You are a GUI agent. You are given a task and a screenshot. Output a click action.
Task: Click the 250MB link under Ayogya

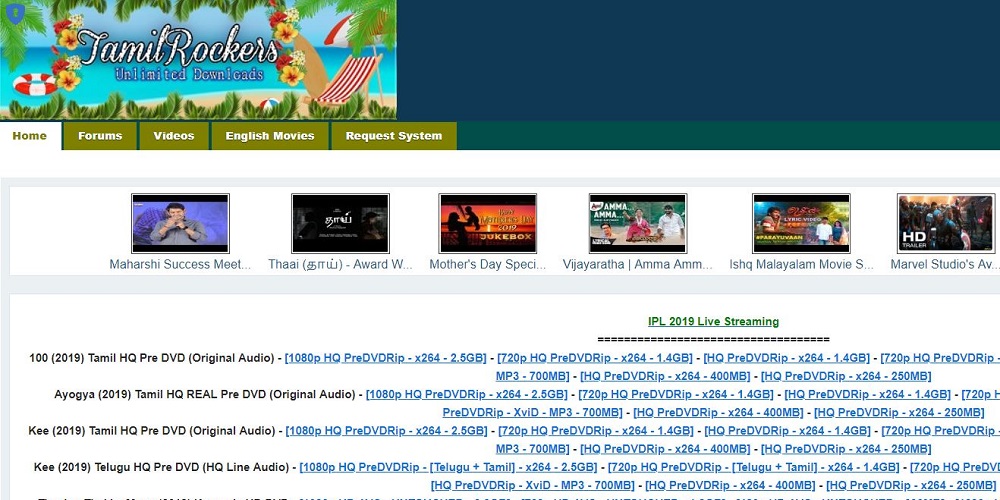pos(899,412)
